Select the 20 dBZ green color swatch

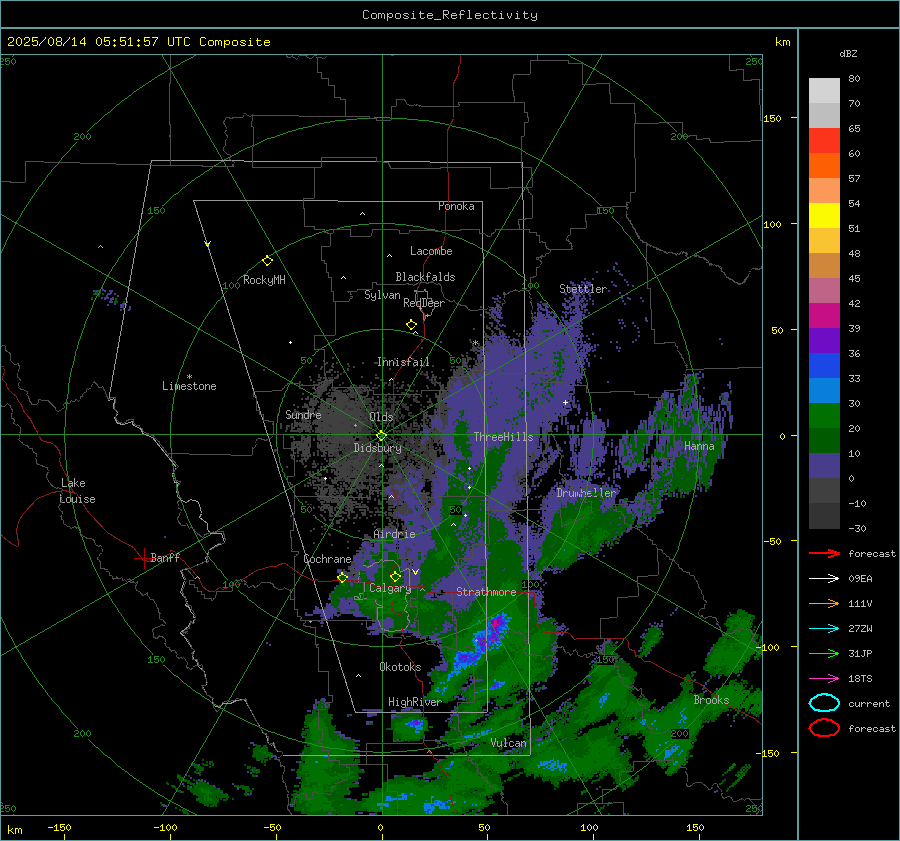[824, 440]
